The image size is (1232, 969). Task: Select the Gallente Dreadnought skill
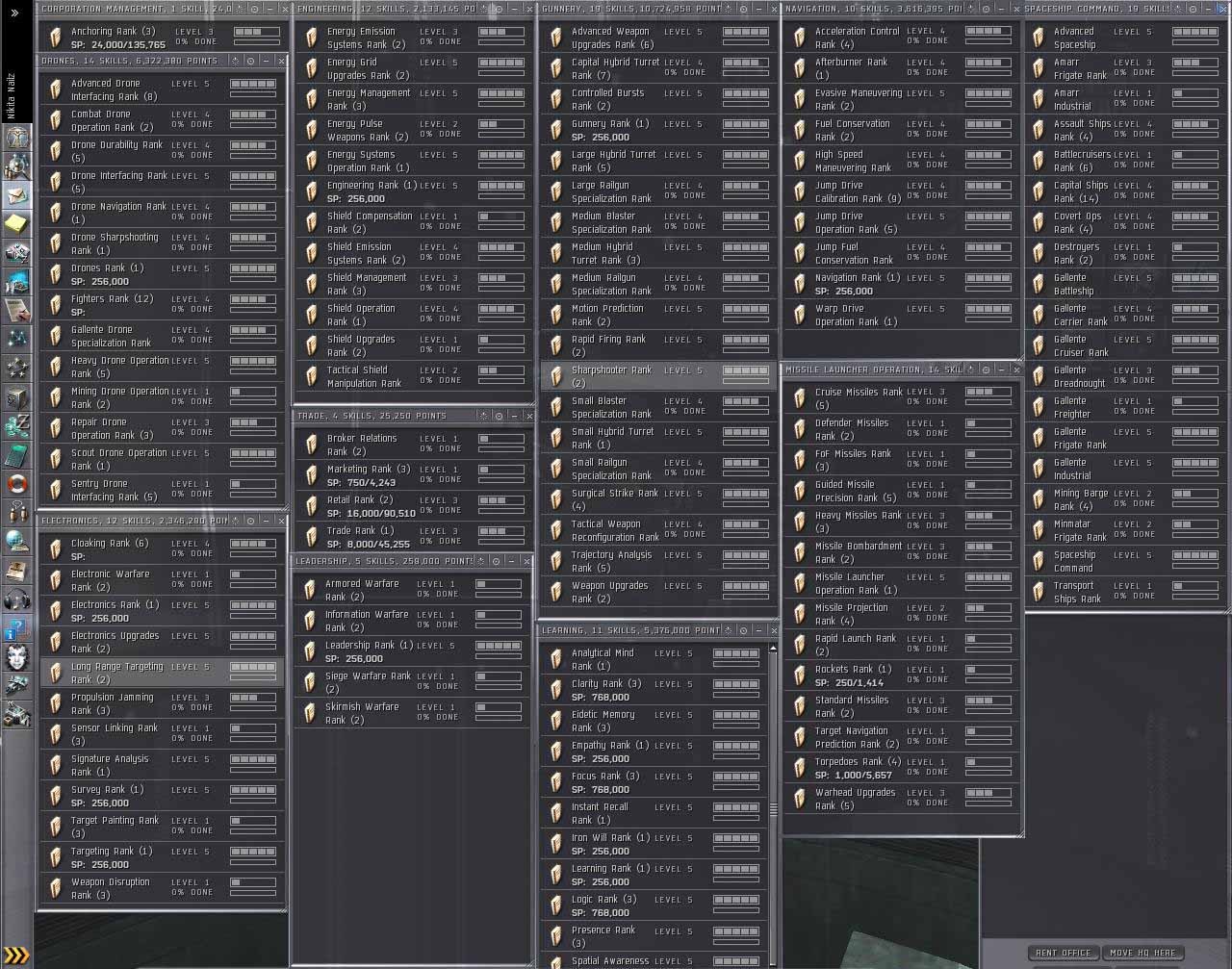click(x=1126, y=376)
